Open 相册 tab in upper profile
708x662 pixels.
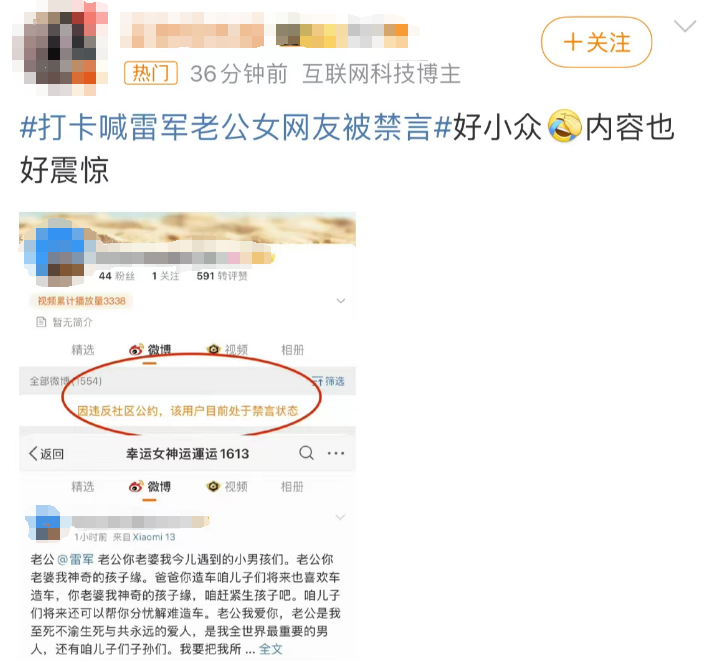pos(292,350)
